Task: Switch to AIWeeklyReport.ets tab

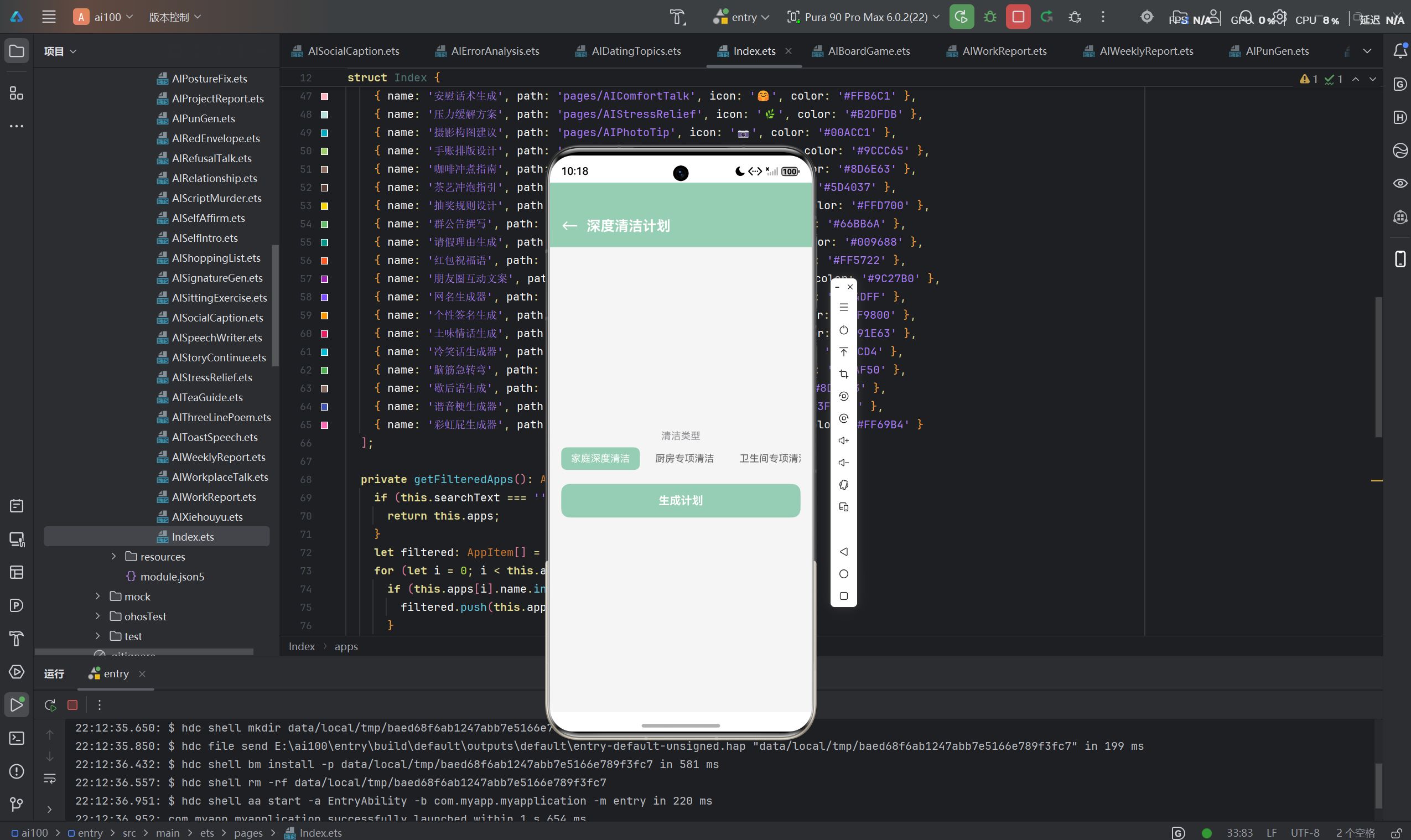Action: point(1139,51)
